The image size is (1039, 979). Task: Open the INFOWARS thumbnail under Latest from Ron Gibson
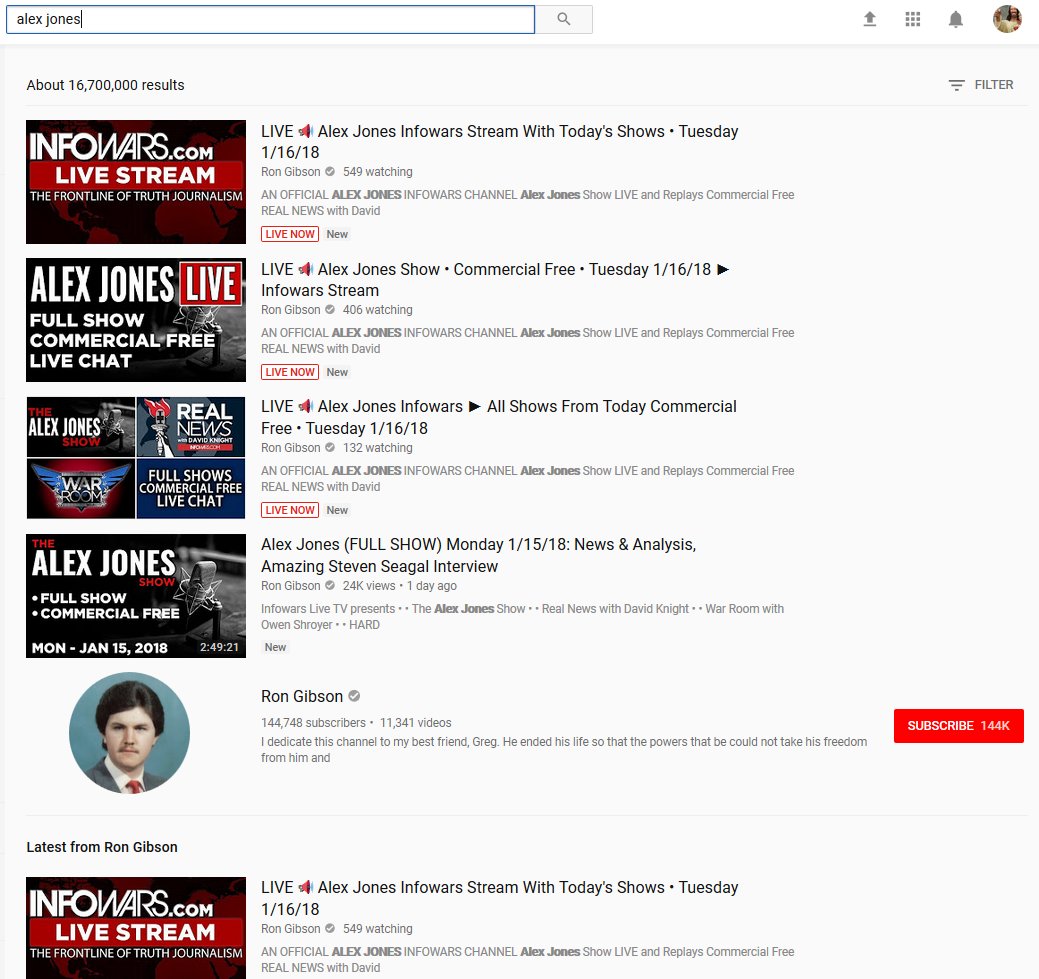point(136,928)
